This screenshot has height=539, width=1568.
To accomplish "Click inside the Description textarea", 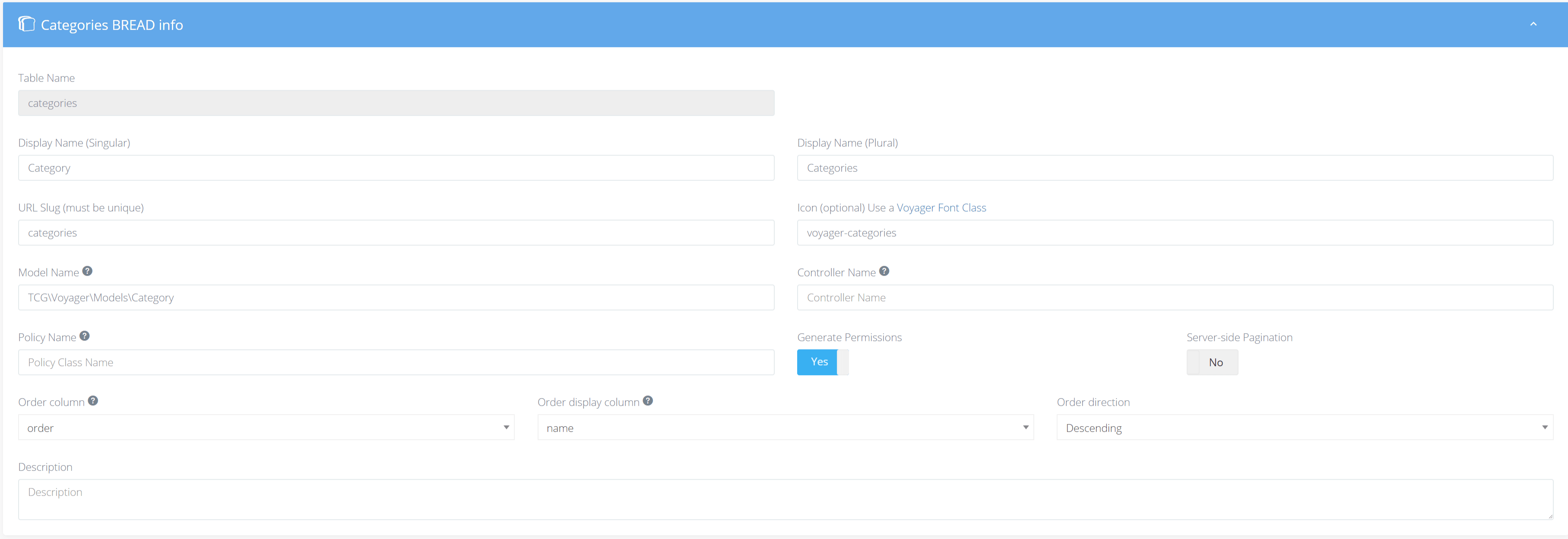I will 785,499.
